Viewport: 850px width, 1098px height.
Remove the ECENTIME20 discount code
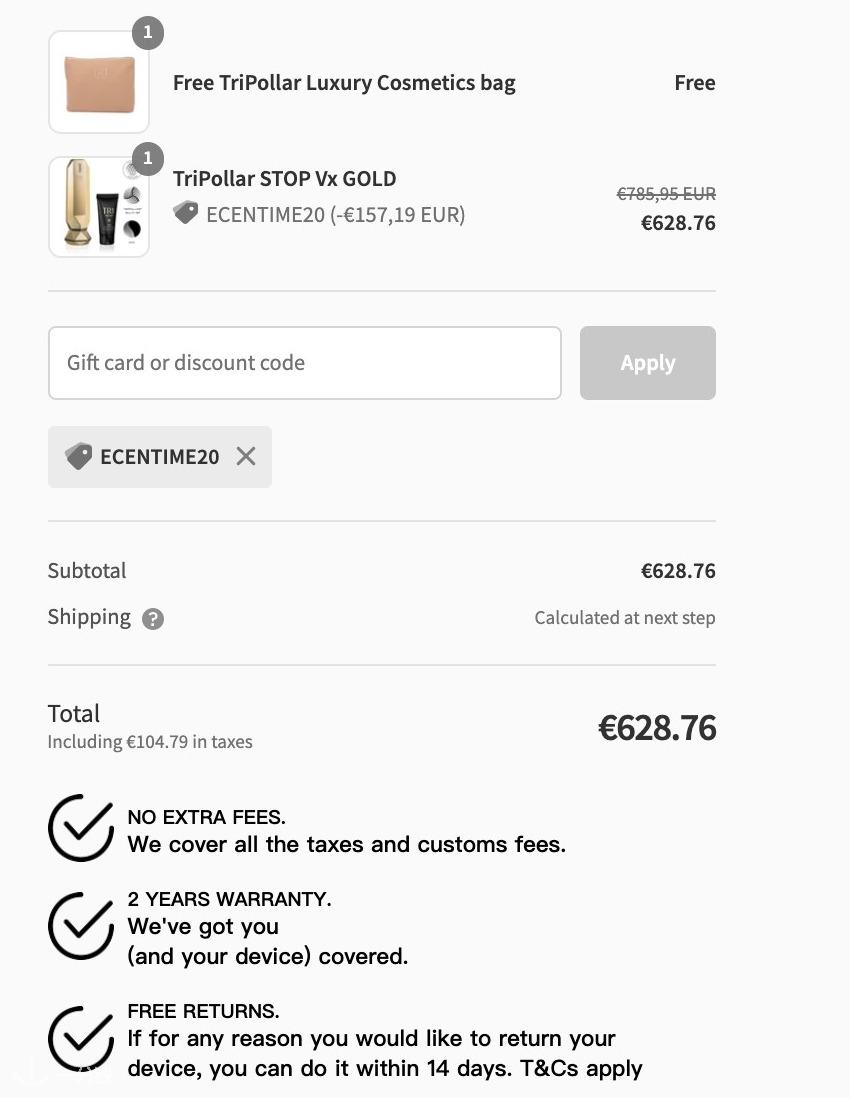point(246,457)
